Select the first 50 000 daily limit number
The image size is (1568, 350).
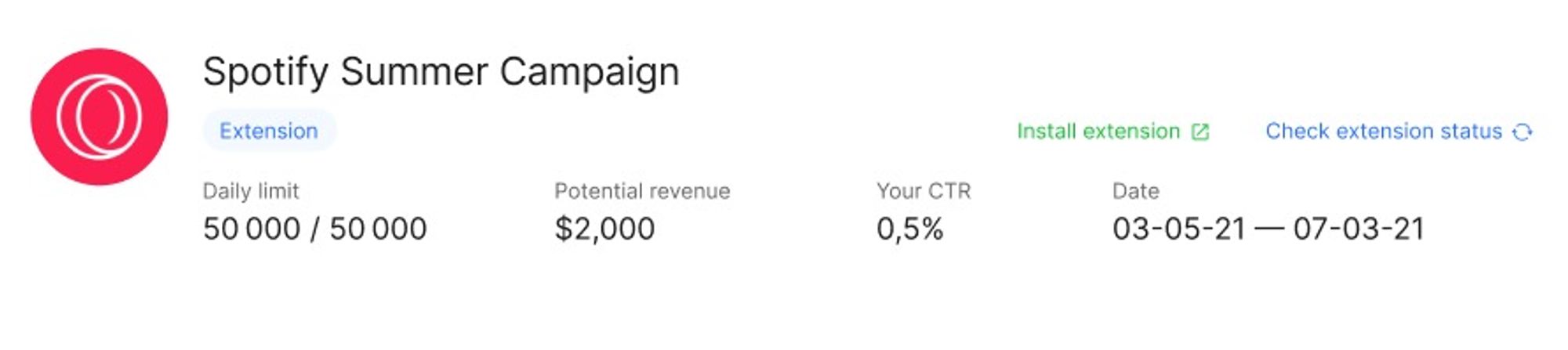point(252,229)
